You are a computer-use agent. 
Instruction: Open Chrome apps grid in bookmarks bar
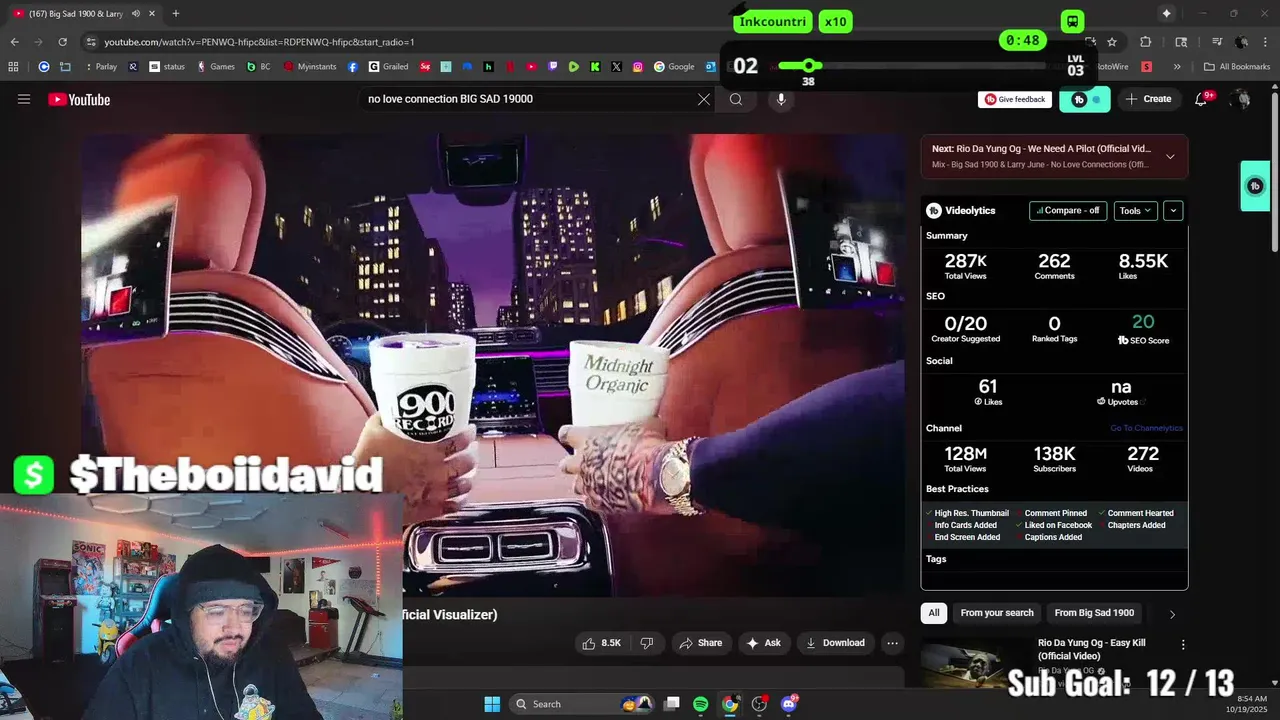coord(13,67)
